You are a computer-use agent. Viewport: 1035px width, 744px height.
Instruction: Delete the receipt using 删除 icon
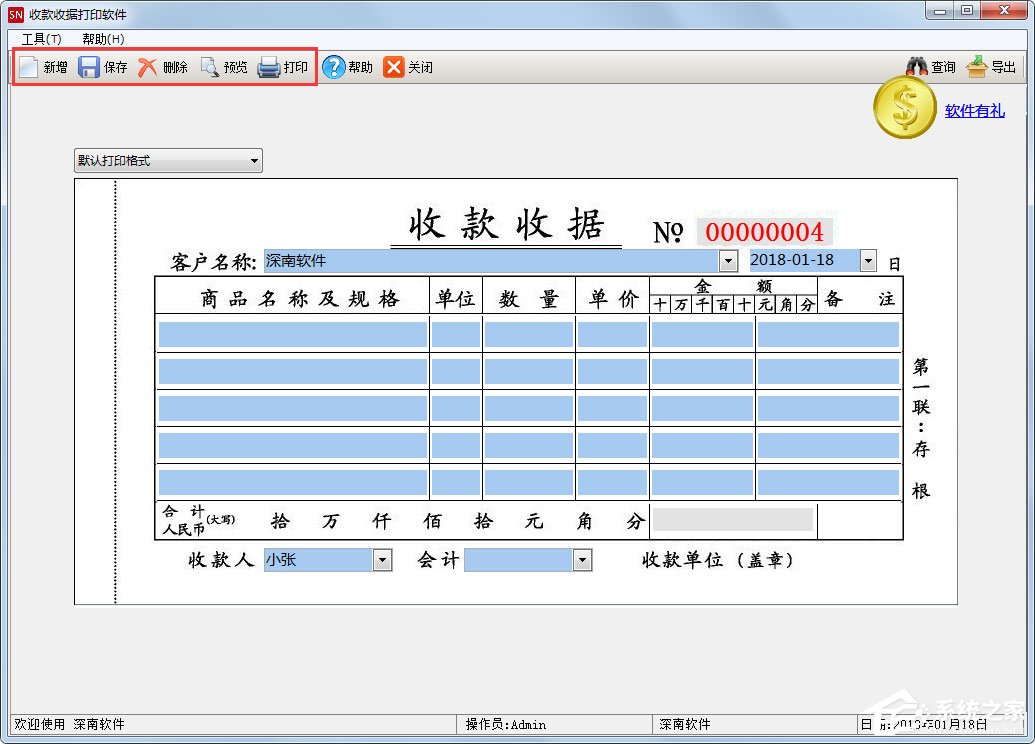pos(148,67)
